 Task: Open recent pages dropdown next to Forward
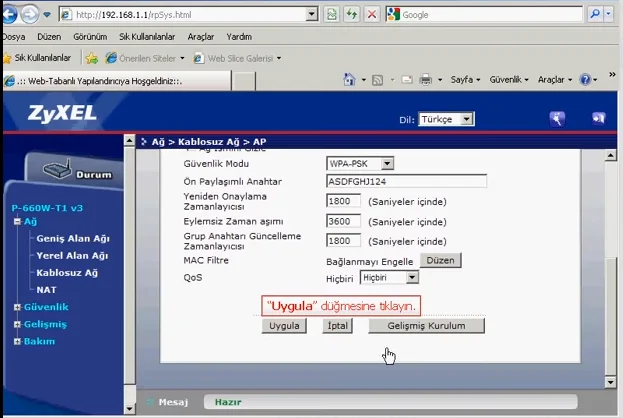coord(47,15)
